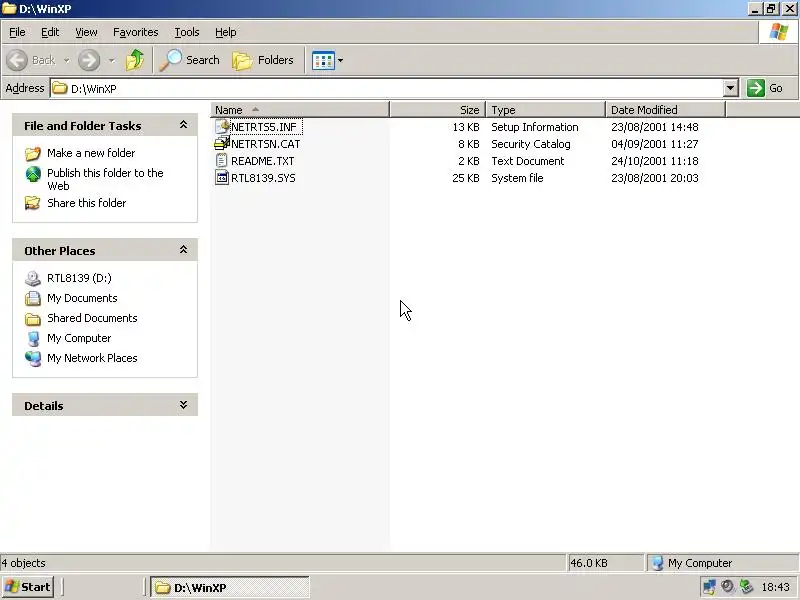Viewport: 800px width, 600px height.
Task: Click the My Computer sidebar icon
Action: pos(33,338)
